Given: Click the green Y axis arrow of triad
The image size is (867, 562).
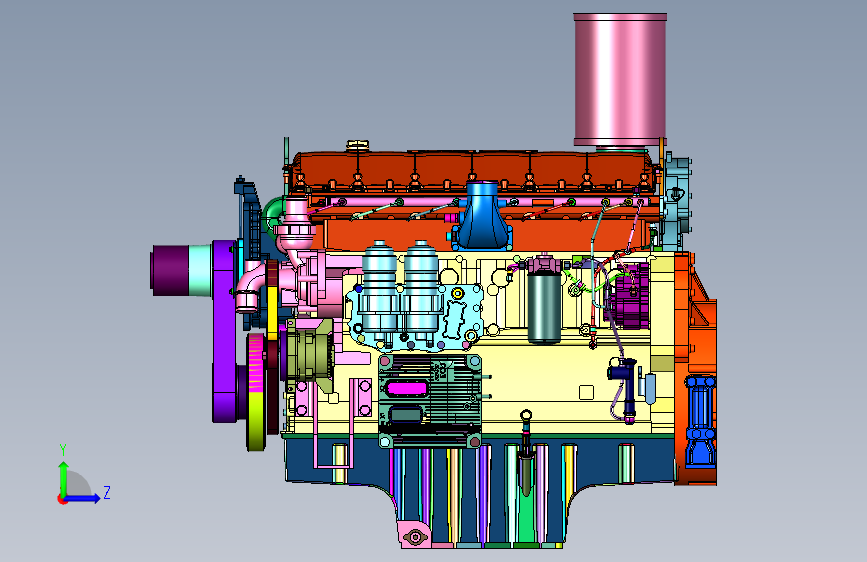Looking at the screenshot, I should pyautogui.click(x=63, y=476).
